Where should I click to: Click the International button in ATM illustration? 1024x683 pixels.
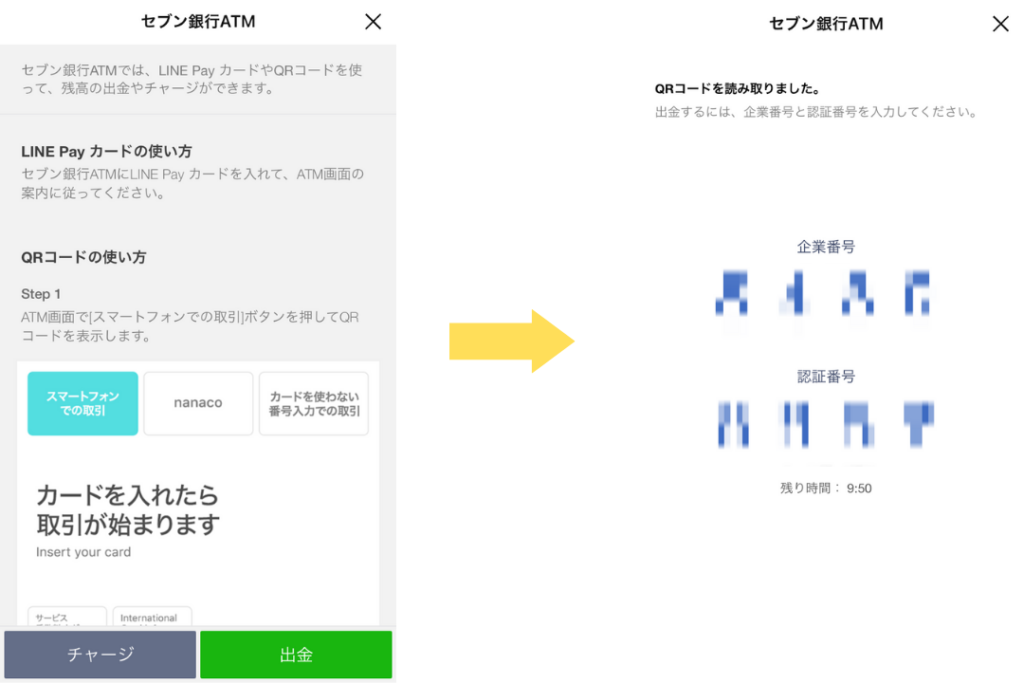tap(152, 616)
